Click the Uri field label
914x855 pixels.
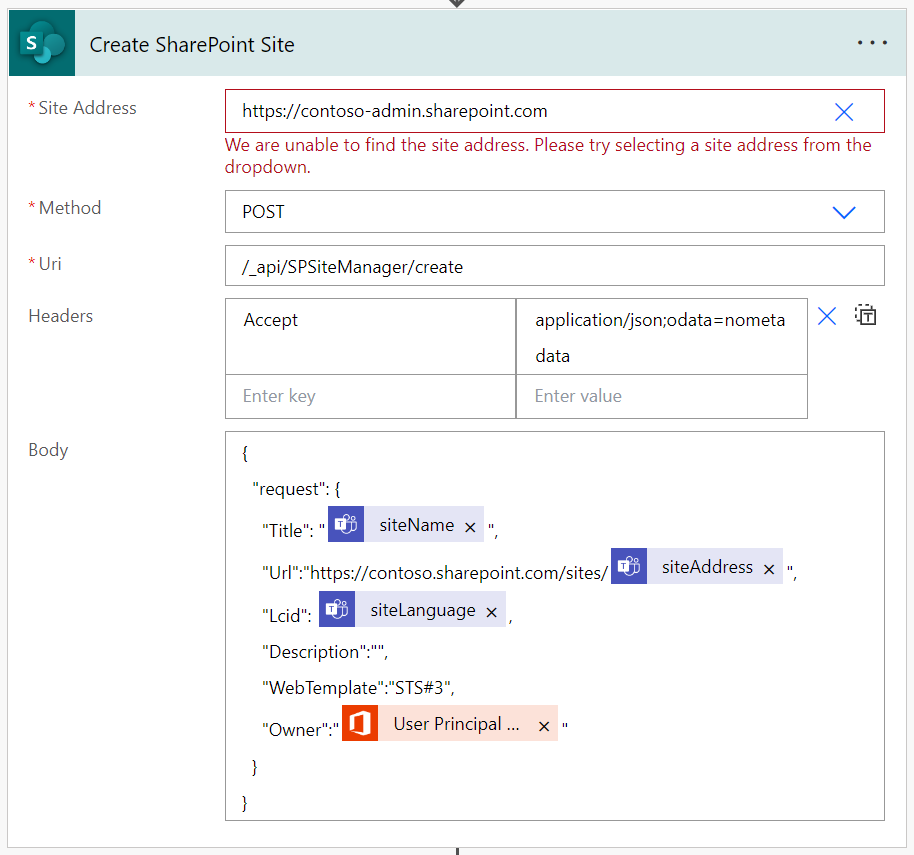[50, 264]
